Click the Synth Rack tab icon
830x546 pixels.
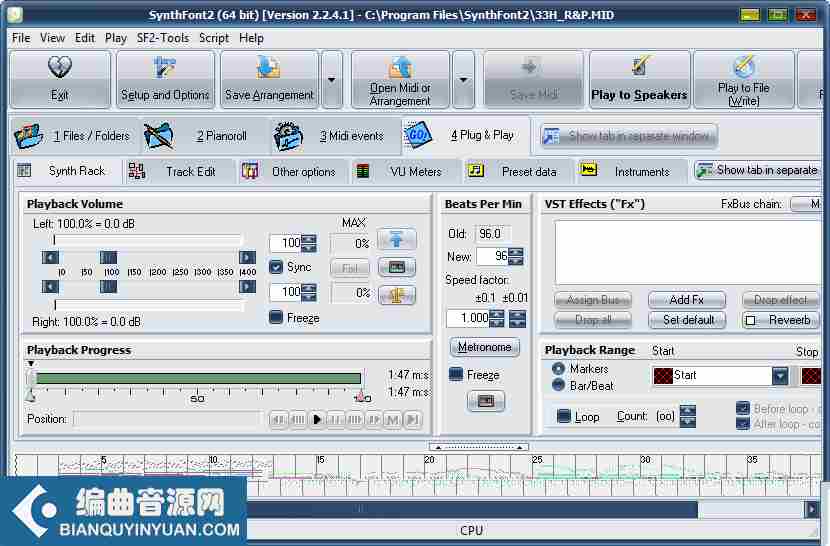coord(24,171)
